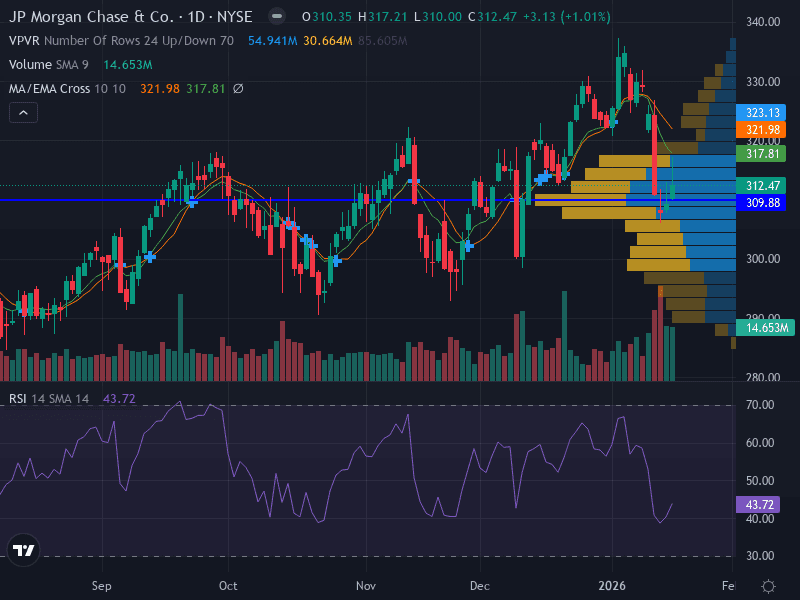Click the 2026 label on time axis
800x600 pixels.
[x=612, y=586]
